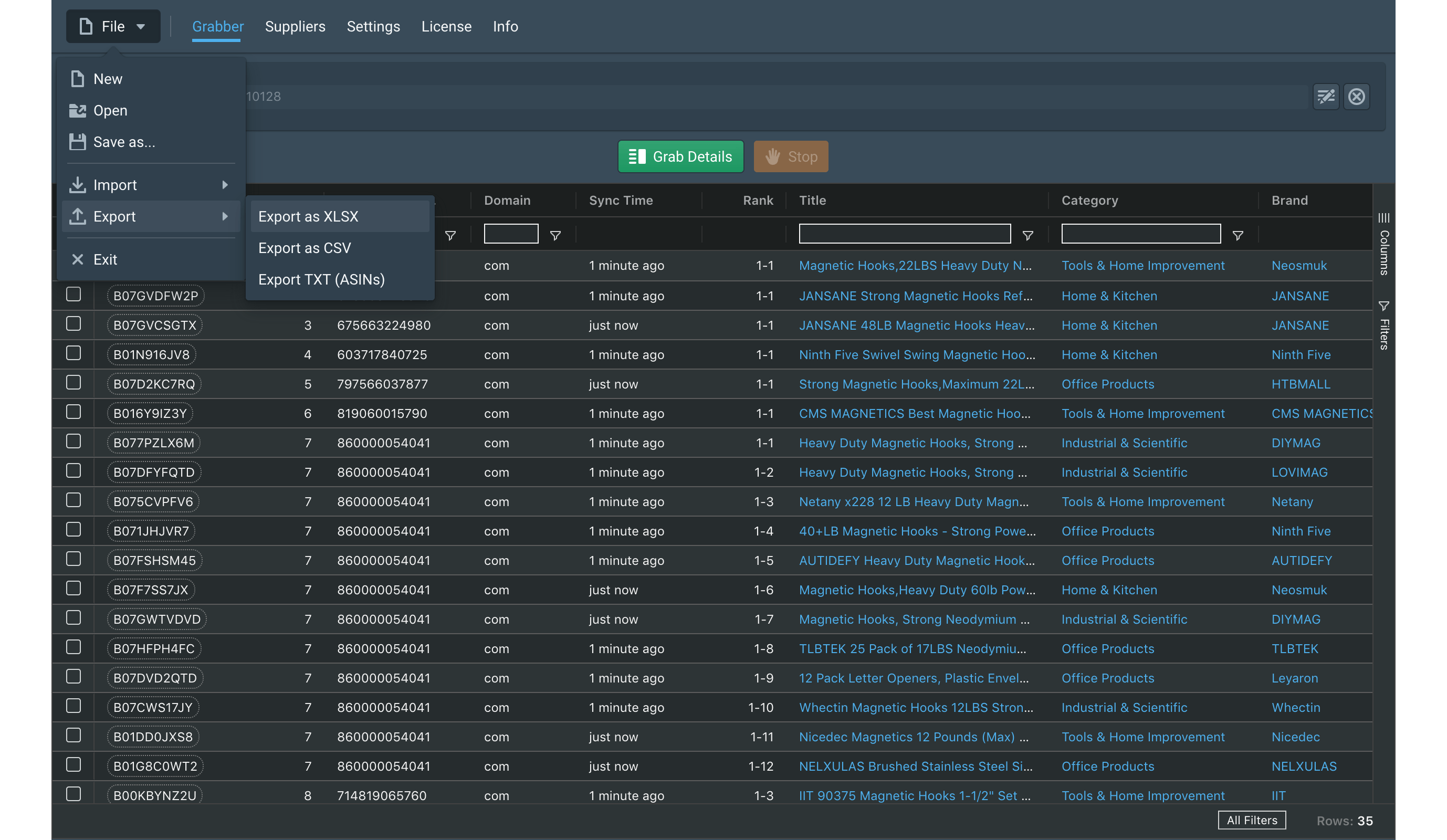This screenshot has width=1447, height=840.
Task: Switch to the License tab
Action: (446, 26)
